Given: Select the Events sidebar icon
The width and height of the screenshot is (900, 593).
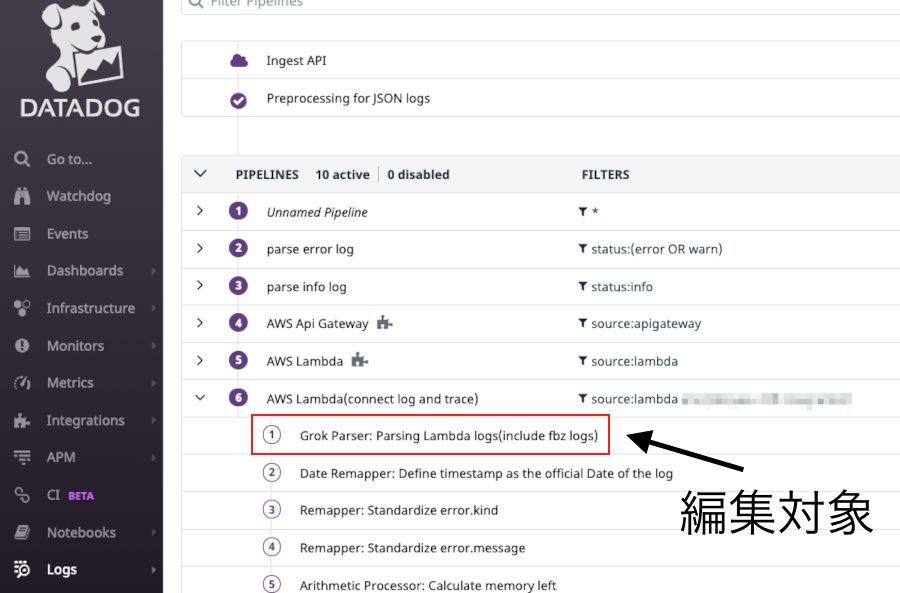Looking at the screenshot, I should coord(22,233).
